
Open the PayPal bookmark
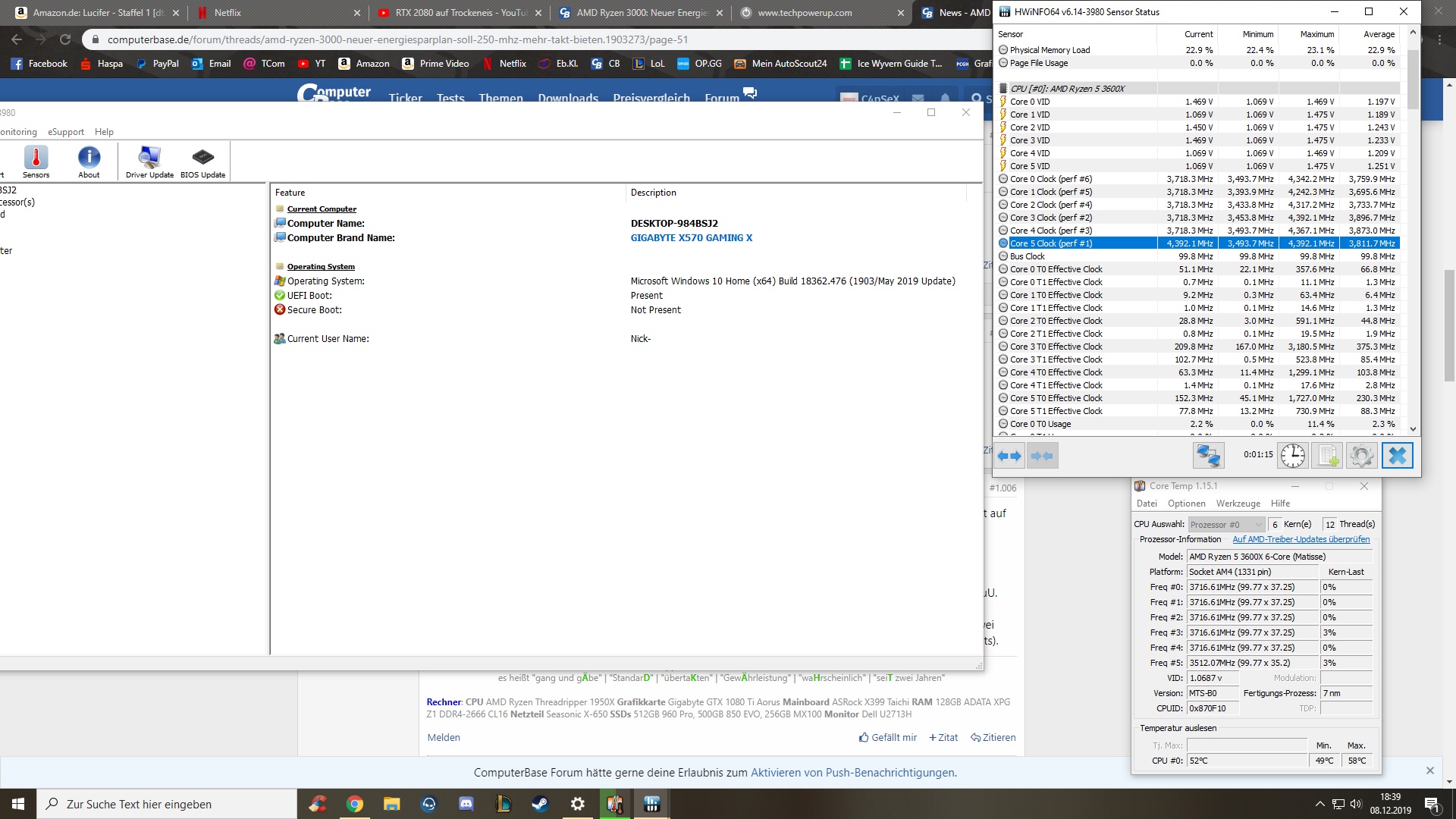pos(158,64)
